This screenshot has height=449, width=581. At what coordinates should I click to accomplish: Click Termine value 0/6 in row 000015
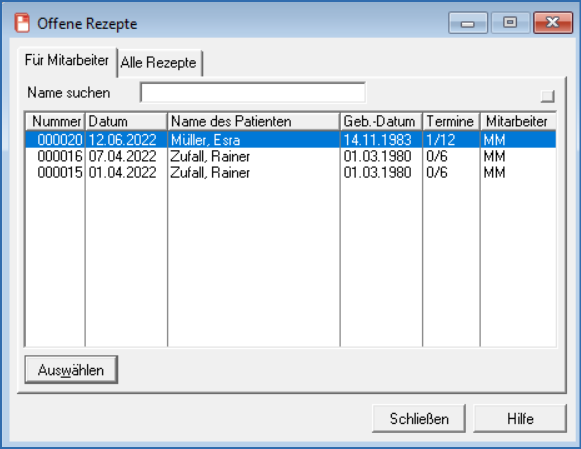coord(436,173)
